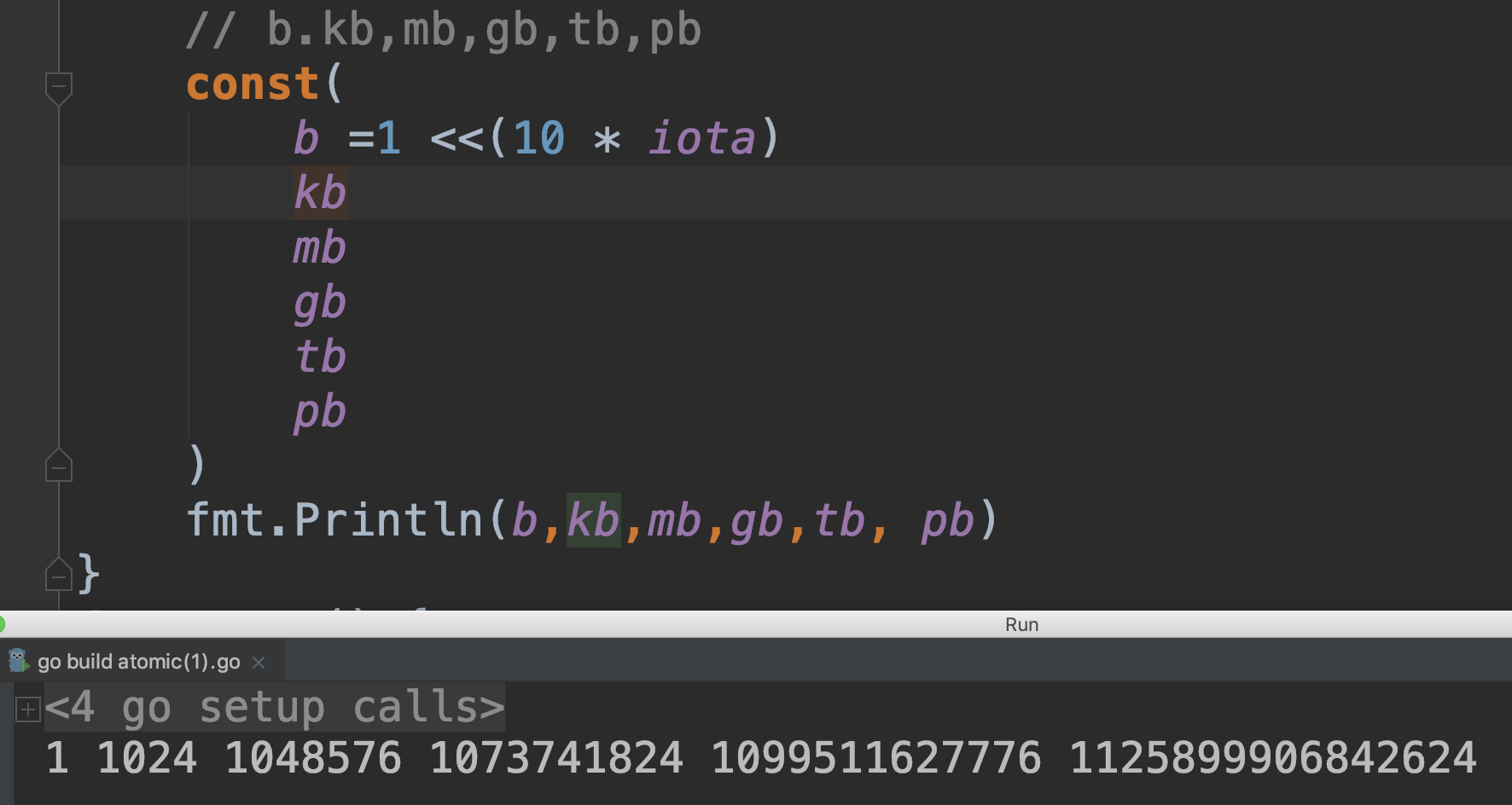This screenshot has height=805, width=1512.
Task: Click the highlighted 'kb' constant declaration
Action: 320,193
